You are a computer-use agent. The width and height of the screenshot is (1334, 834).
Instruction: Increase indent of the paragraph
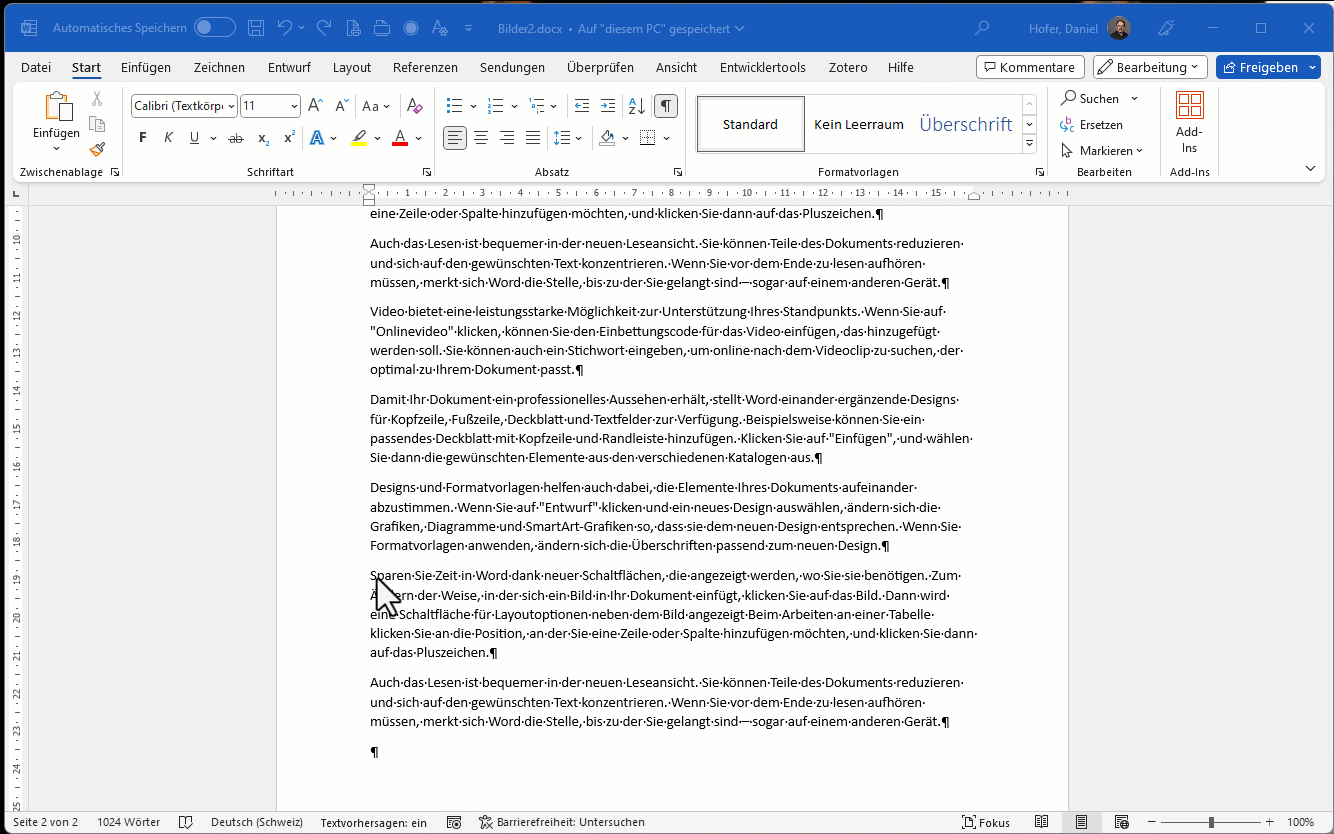[x=608, y=106]
